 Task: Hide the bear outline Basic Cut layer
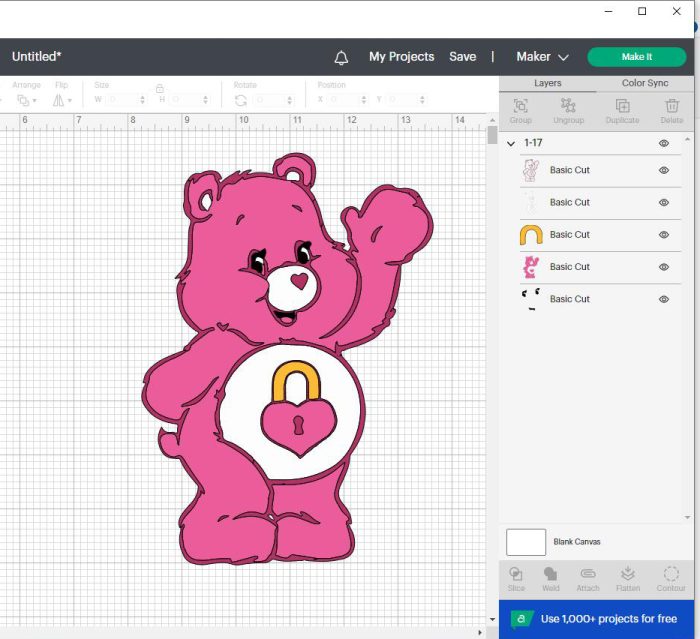(664, 170)
